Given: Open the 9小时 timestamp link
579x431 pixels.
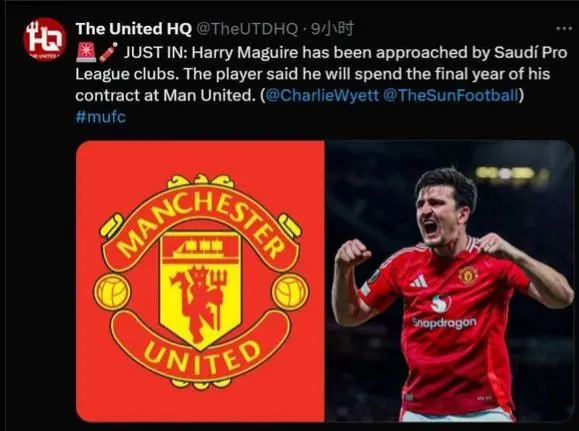Looking at the screenshot, I should tap(332, 28).
